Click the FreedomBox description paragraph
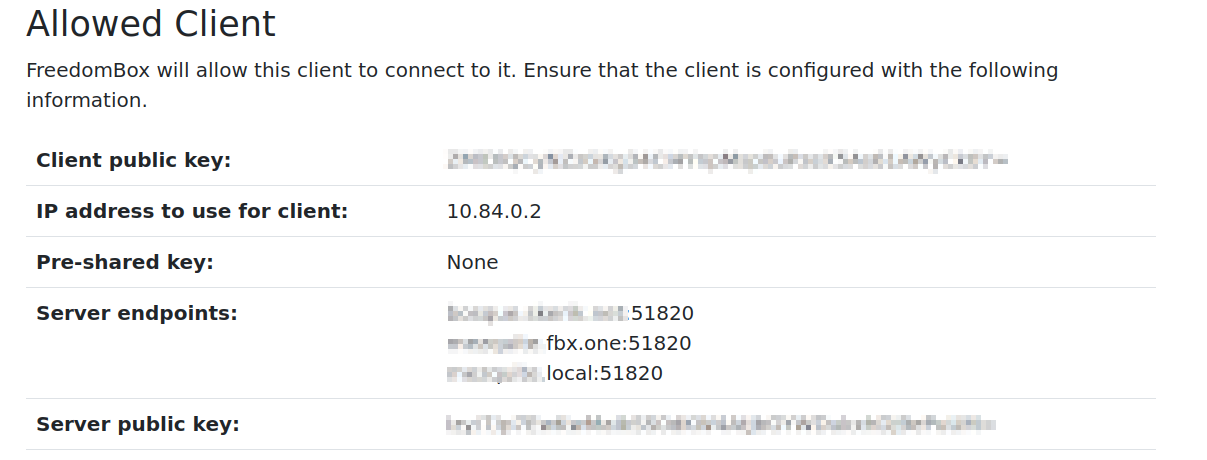This screenshot has width=1207, height=460. pyautogui.click(x=542, y=85)
